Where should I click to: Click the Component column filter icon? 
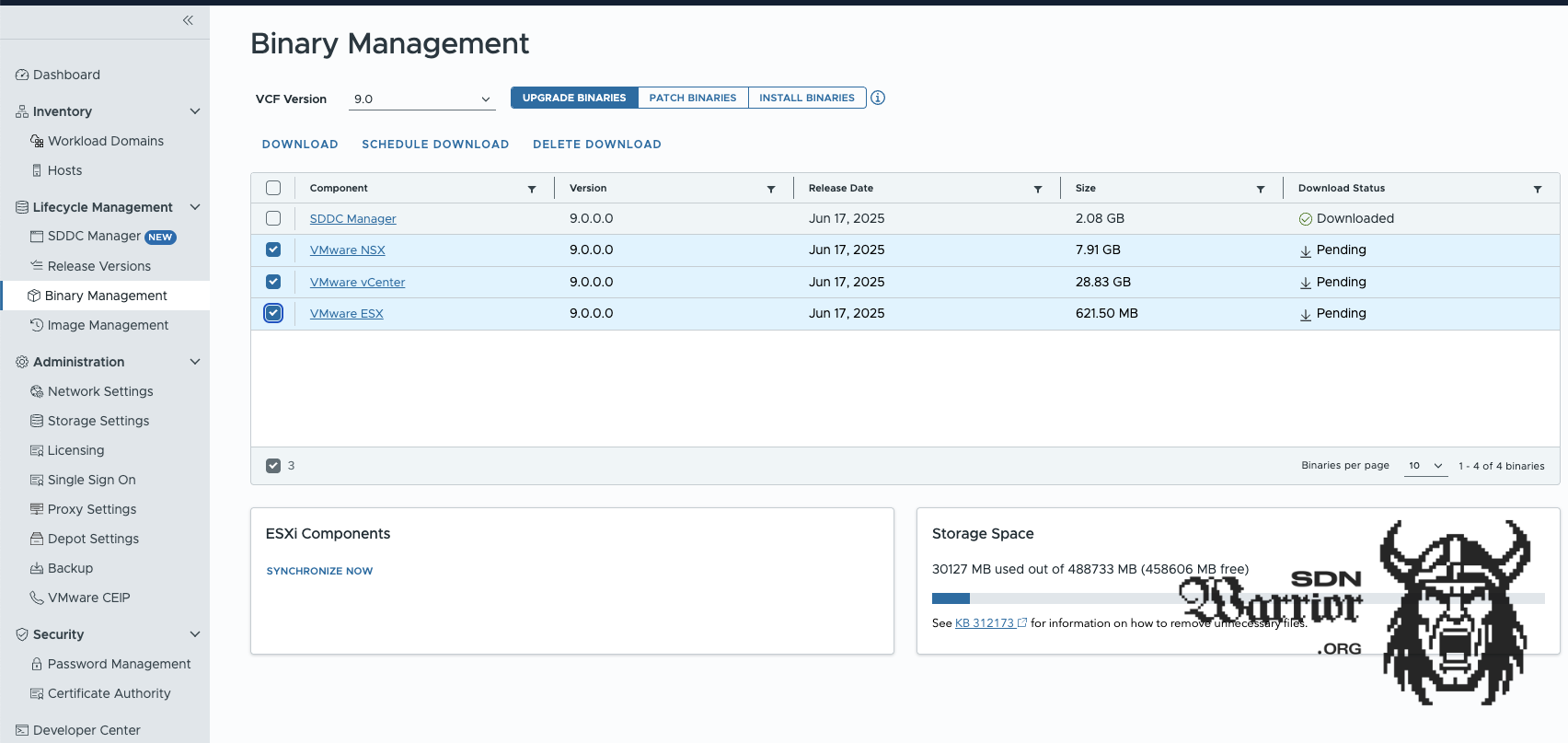click(x=532, y=189)
